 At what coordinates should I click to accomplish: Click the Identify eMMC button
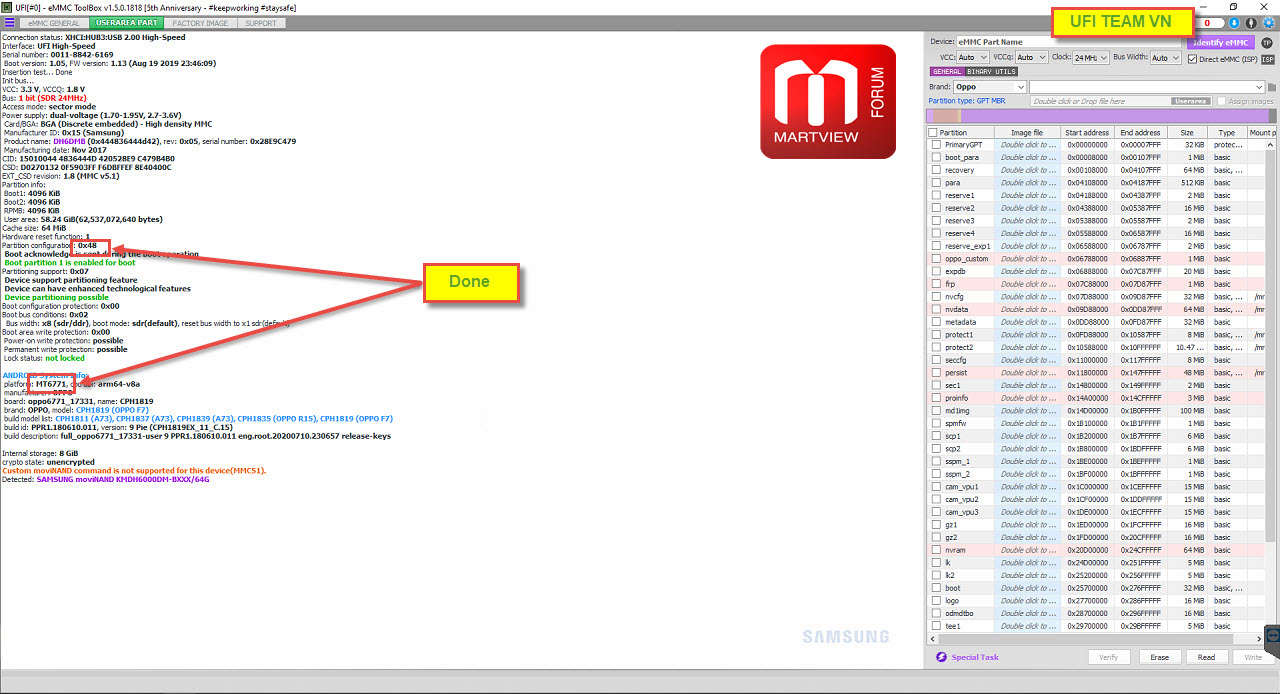pyautogui.click(x=1220, y=42)
